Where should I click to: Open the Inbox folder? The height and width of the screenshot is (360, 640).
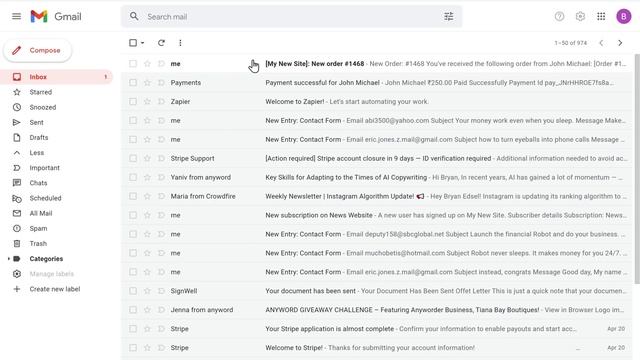tap(57, 77)
